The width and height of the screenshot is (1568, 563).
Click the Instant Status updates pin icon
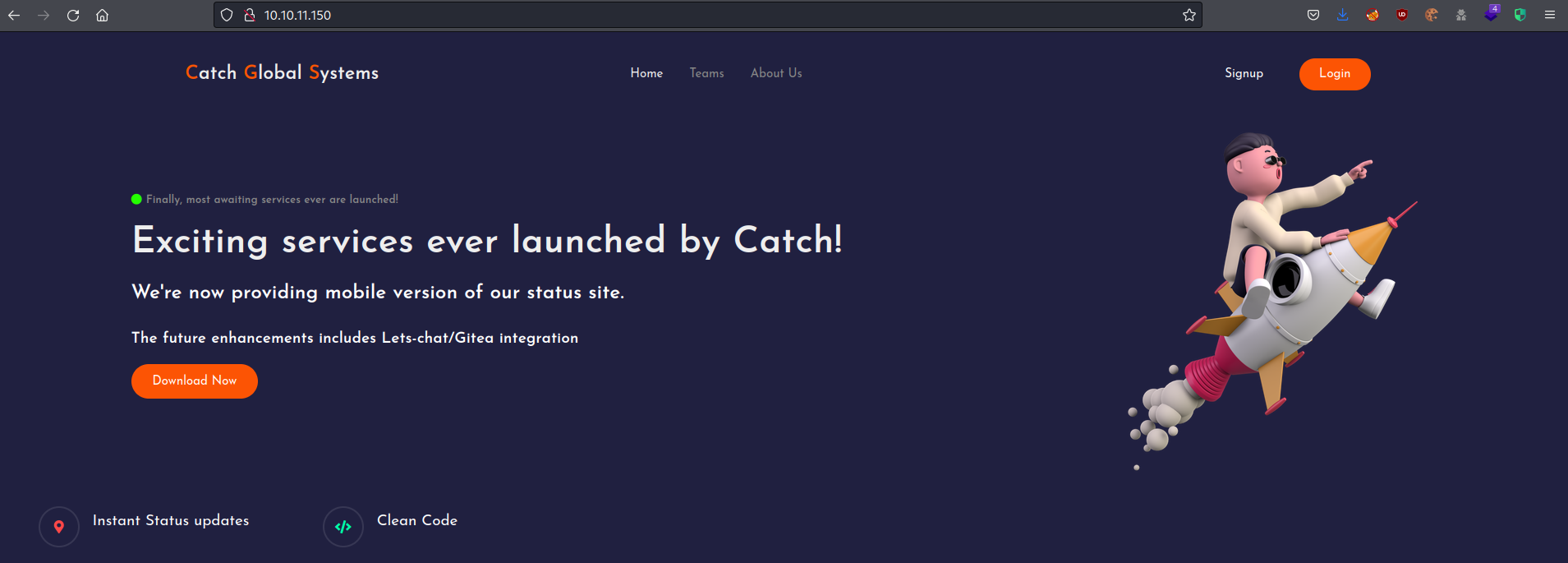tap(59, 527)
